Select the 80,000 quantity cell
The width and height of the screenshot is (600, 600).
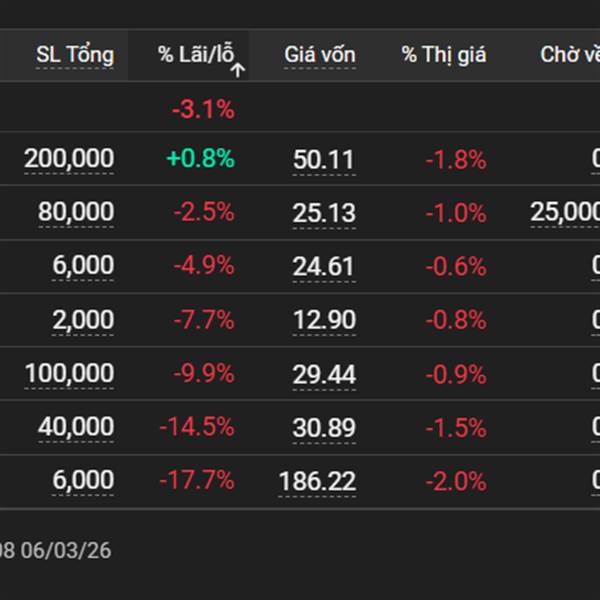76,212
